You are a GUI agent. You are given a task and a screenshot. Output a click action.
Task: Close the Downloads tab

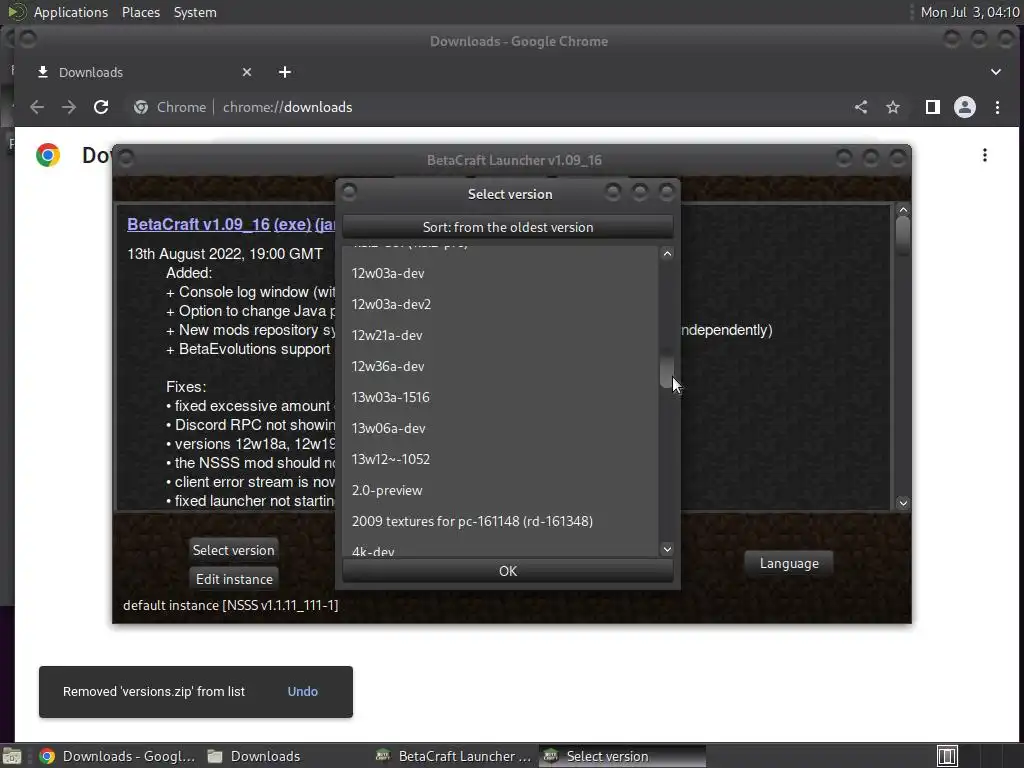click(247, 72)
